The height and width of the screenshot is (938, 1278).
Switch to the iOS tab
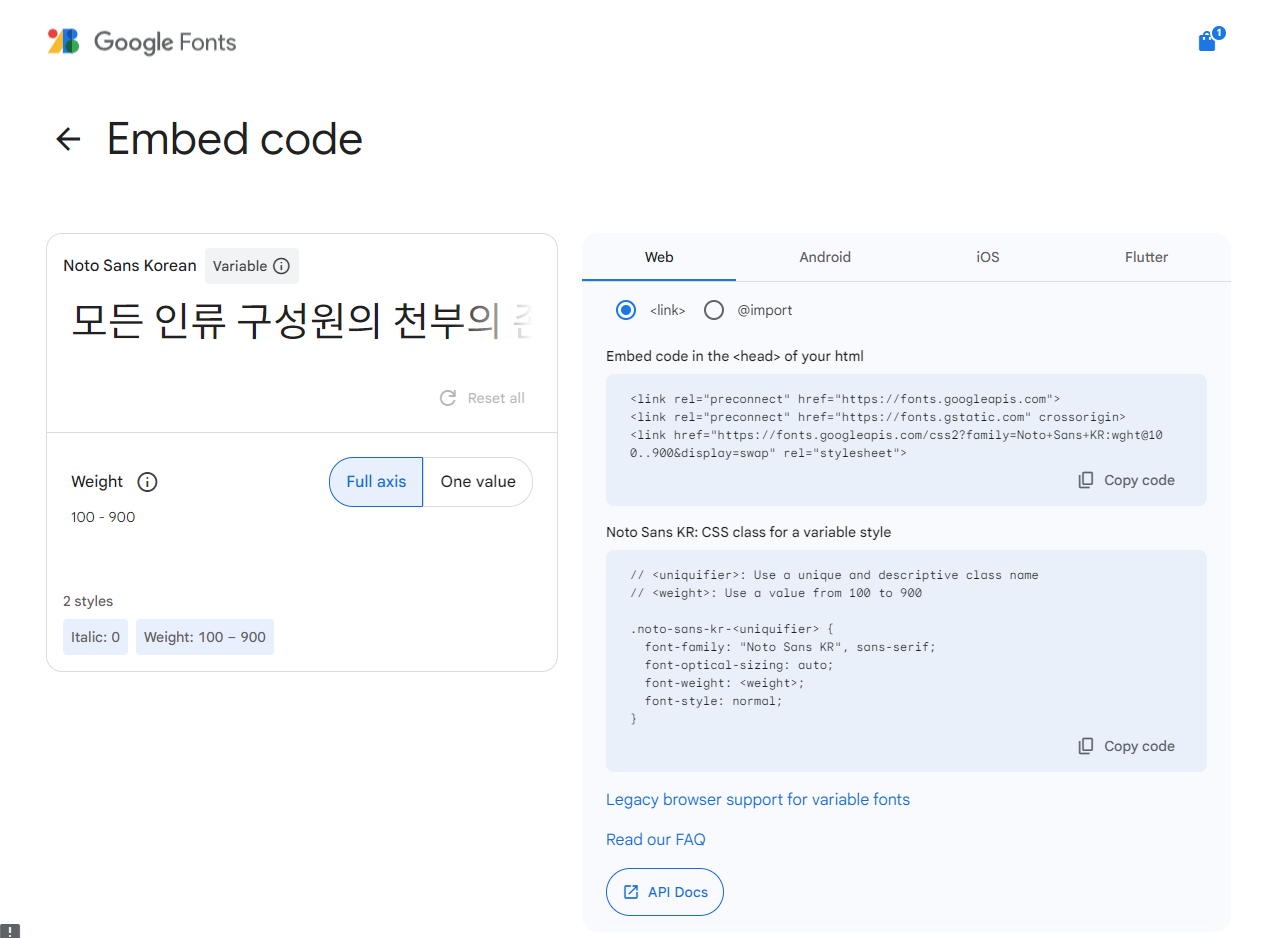click(x=988, y=257)
